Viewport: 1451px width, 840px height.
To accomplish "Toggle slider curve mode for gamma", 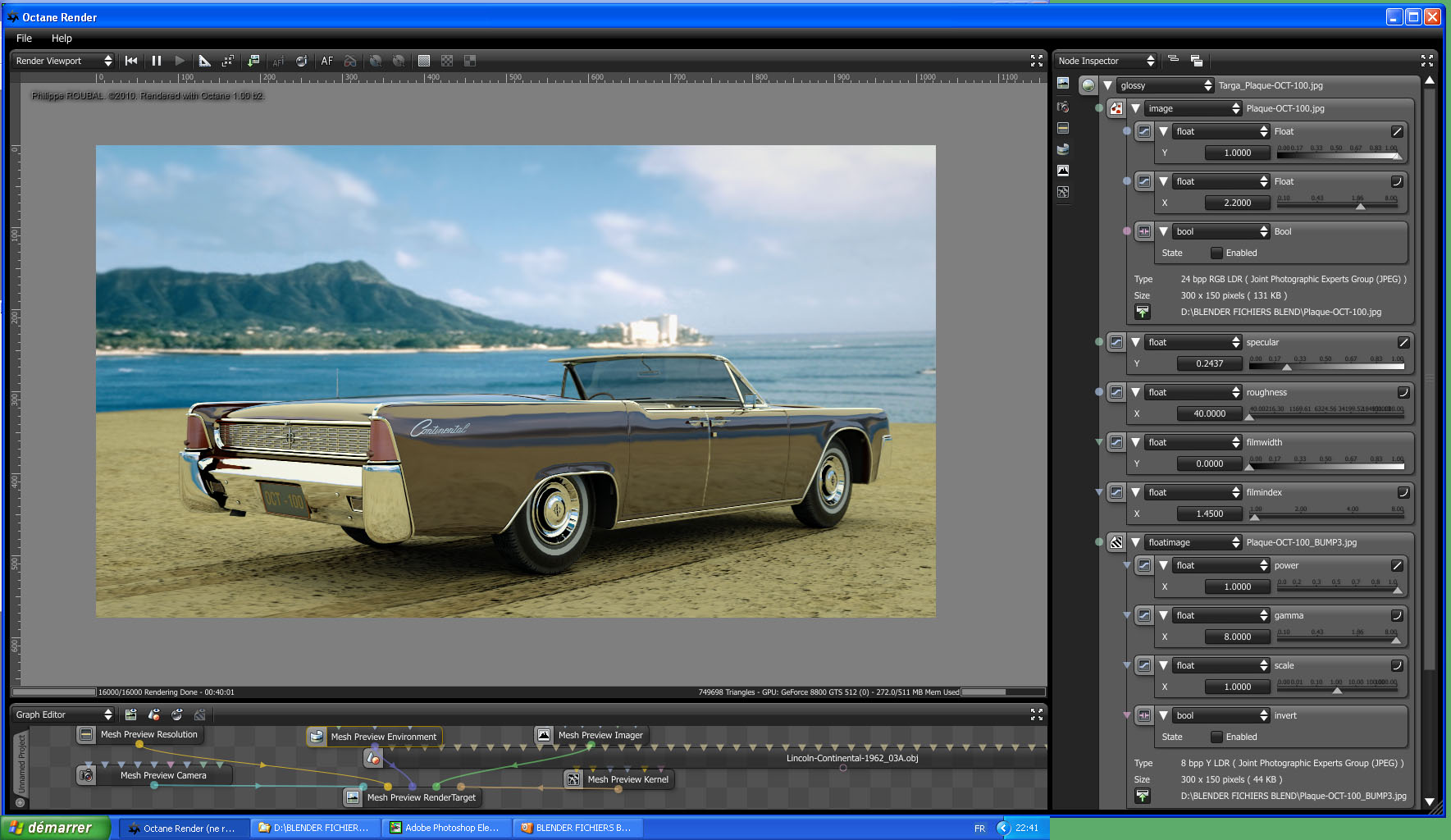I will pyautogui.click(x=1397, y=615).
